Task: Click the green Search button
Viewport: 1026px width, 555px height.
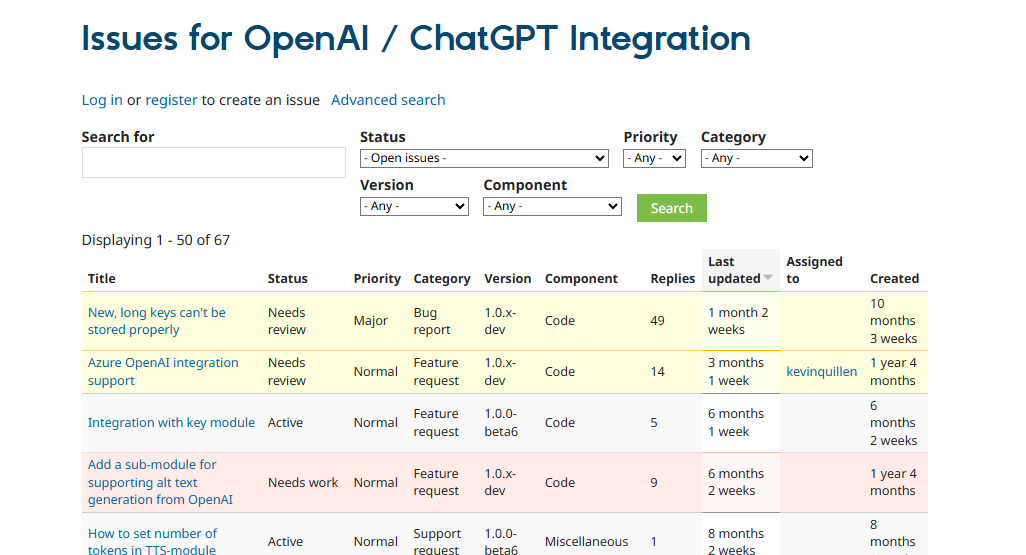Action: click(x=671, y=208)
